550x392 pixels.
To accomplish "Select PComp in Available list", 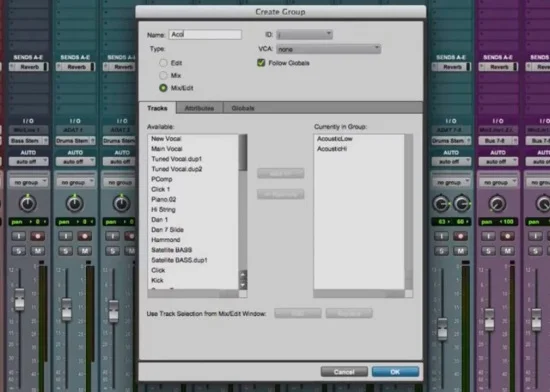I will point(162,179).
